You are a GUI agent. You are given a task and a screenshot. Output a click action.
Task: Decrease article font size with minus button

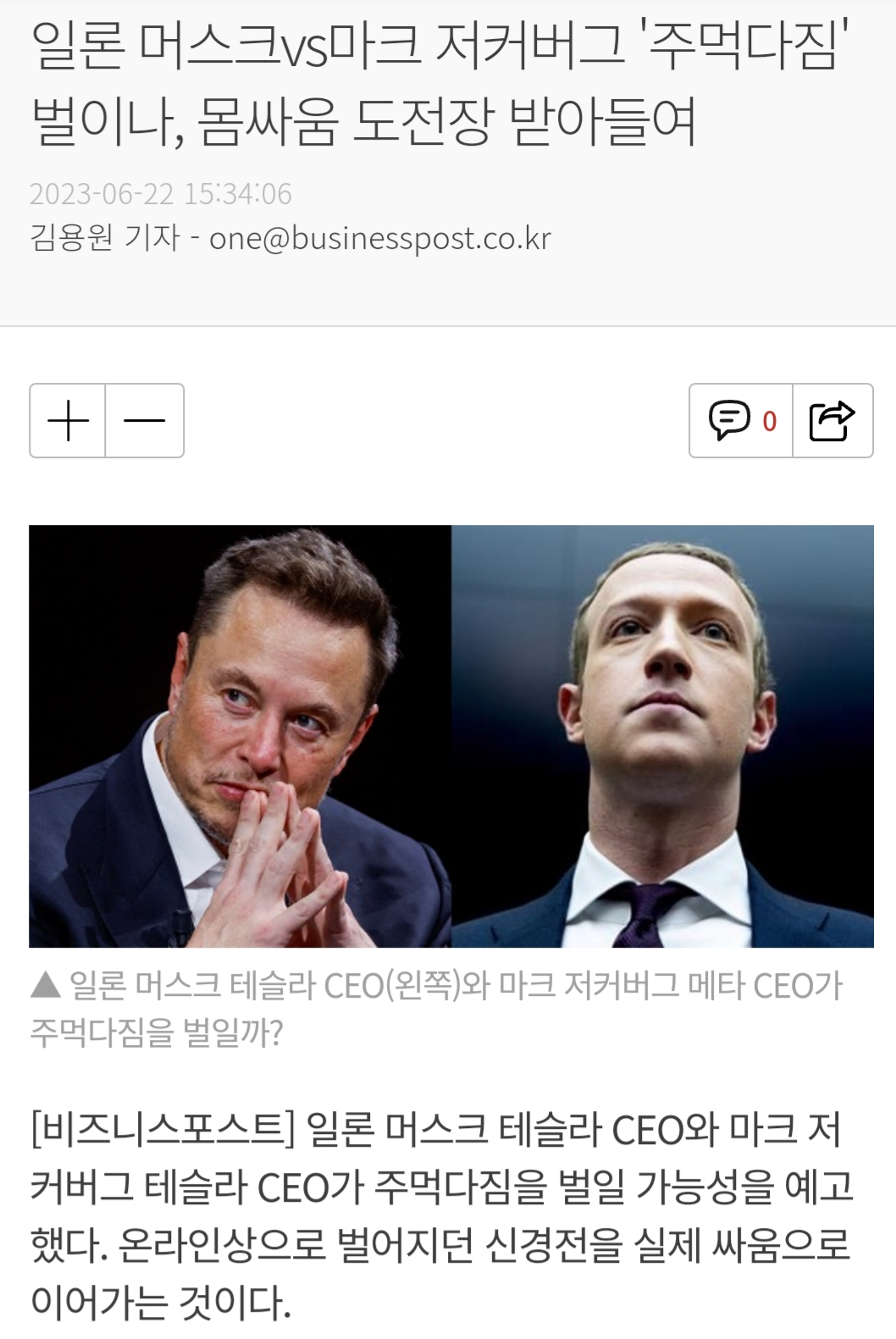145,421
